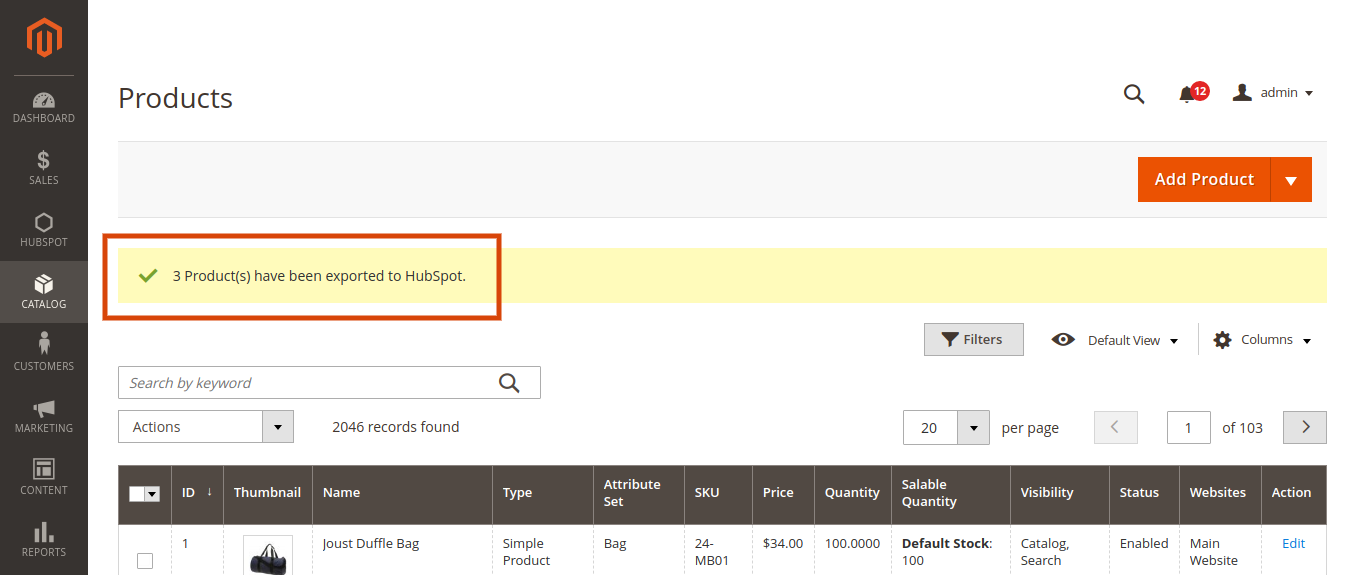
Task: Sort by the Price column
Action: click(x=783, y=493)
